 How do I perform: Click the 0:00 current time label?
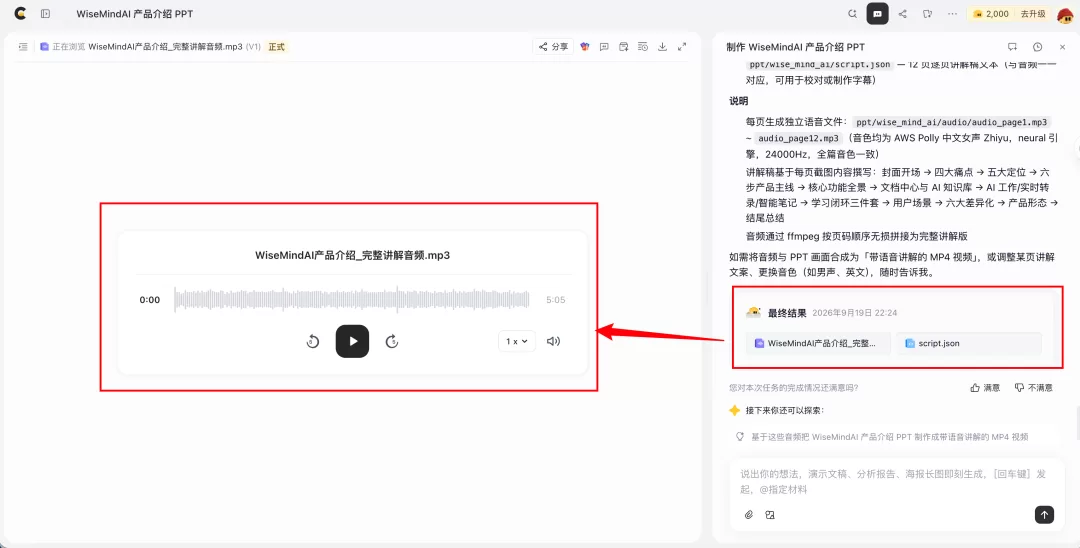(x=149, y=299)
